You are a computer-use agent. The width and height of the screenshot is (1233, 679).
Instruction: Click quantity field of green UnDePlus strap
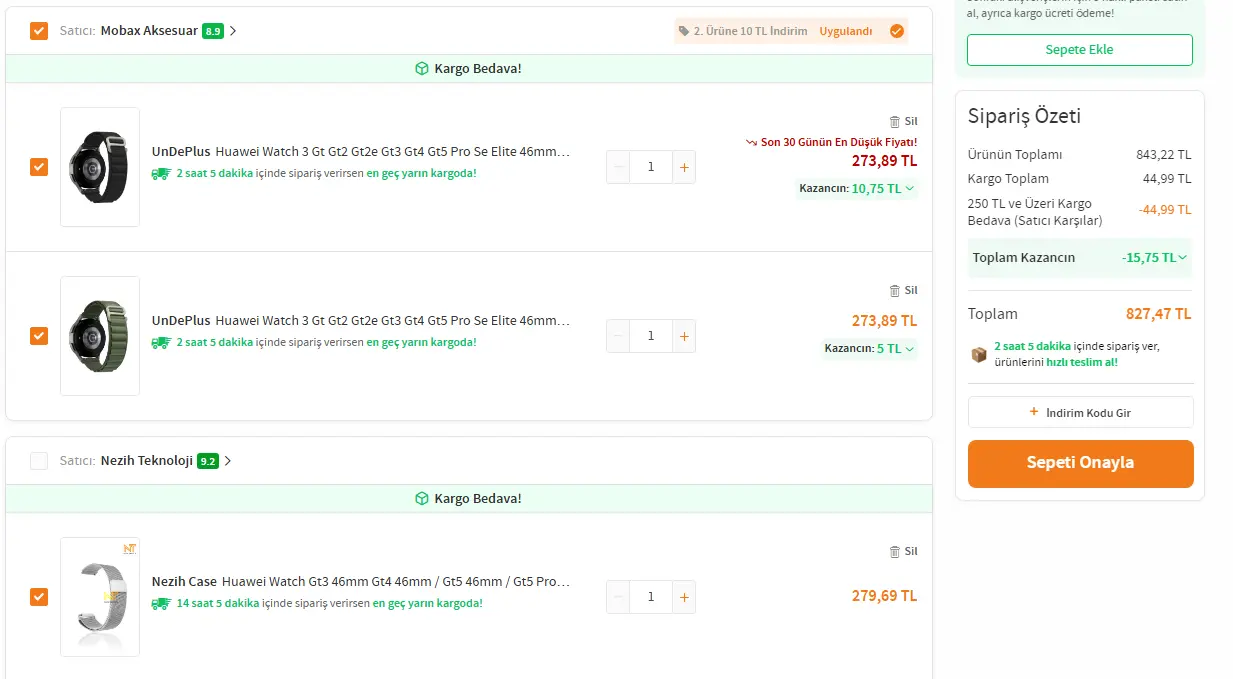(x=651, y=336)
